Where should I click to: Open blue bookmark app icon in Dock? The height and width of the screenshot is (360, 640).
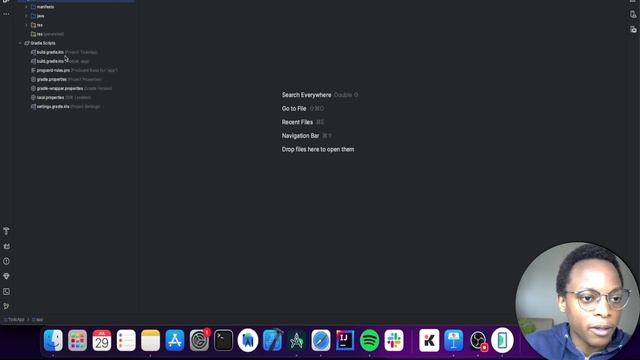[x=248, y=340]
